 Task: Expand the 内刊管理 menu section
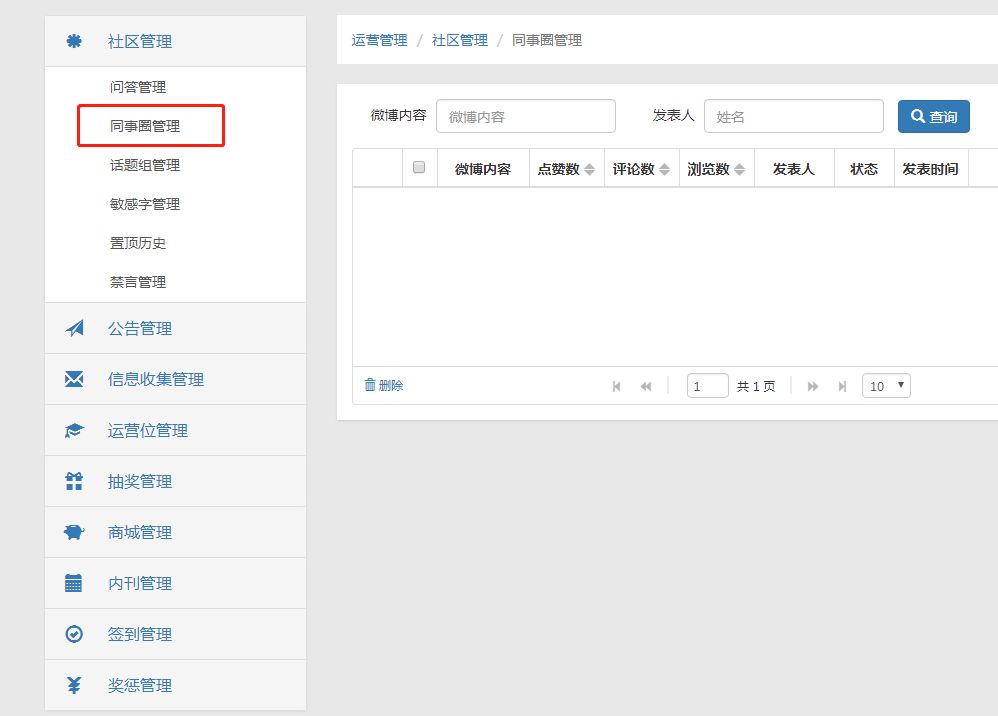pos(175,584)
